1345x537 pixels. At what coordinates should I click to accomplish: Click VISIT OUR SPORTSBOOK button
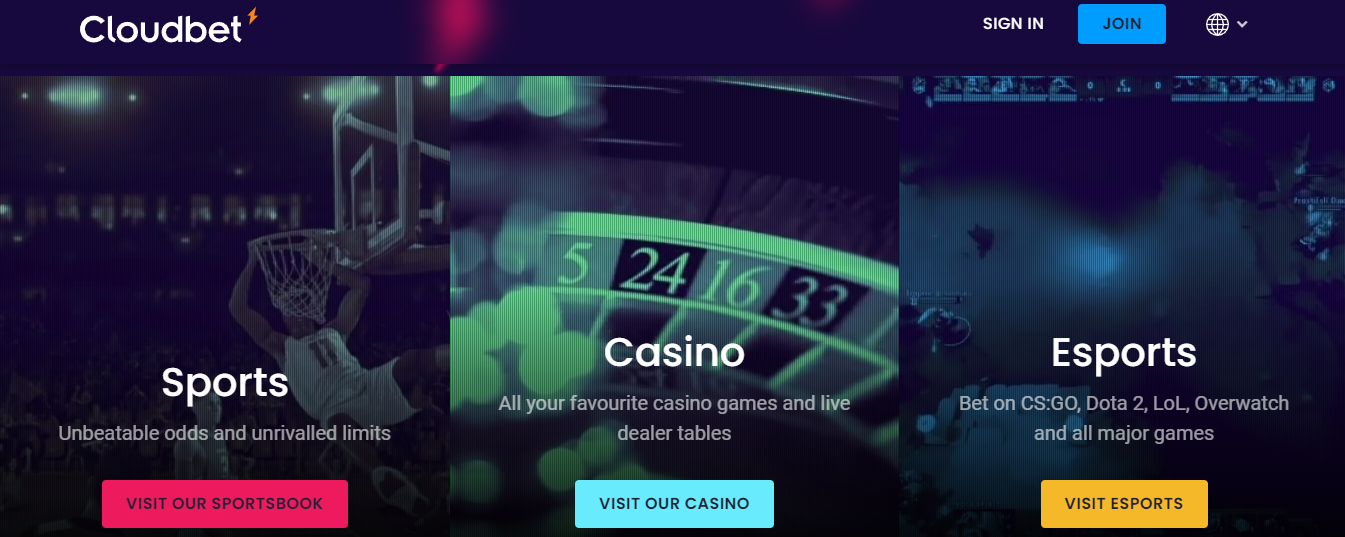point(225,504)
